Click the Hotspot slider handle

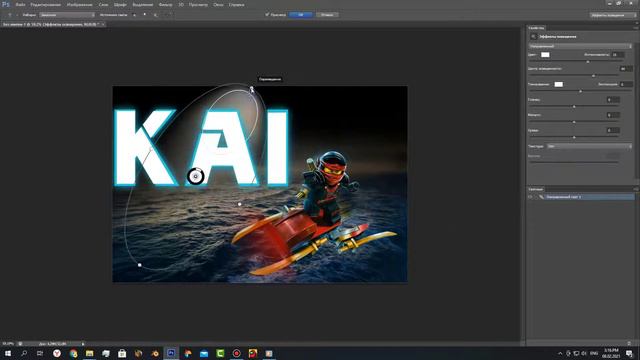[x=594, y=76]
